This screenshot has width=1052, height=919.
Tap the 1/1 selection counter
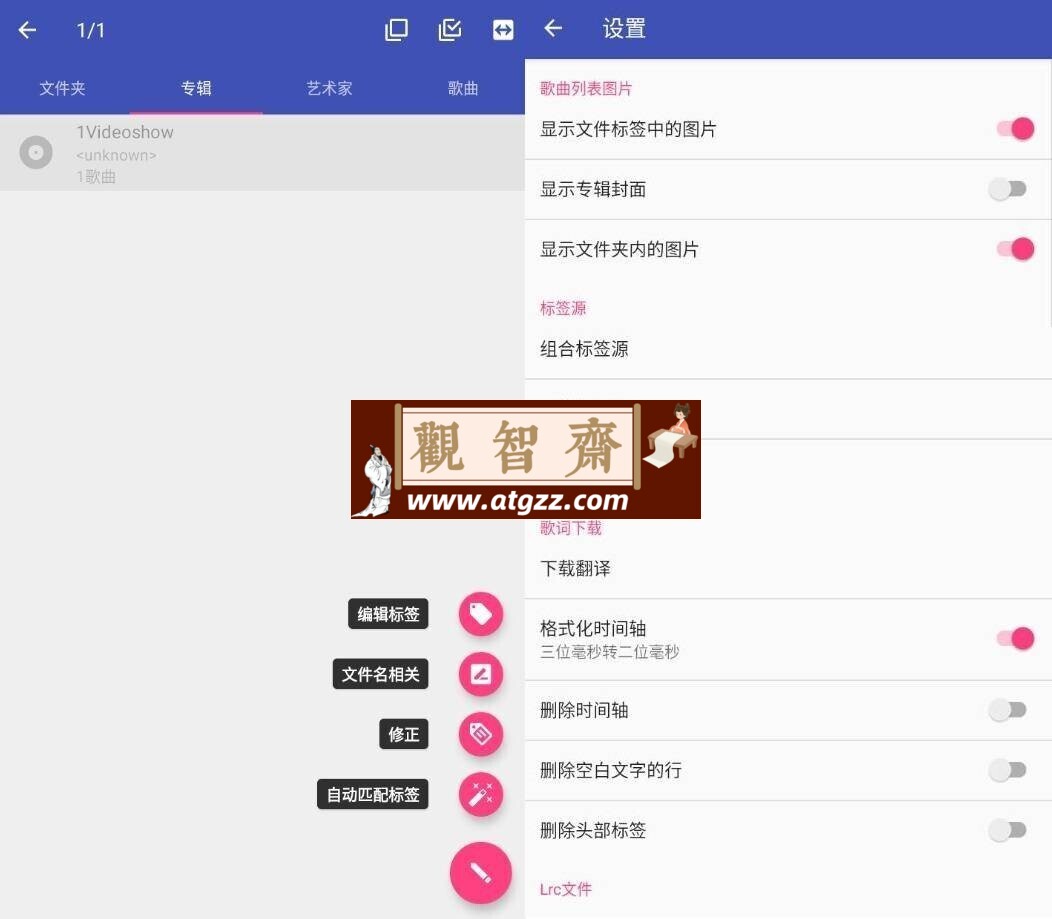tap(91, 30)
